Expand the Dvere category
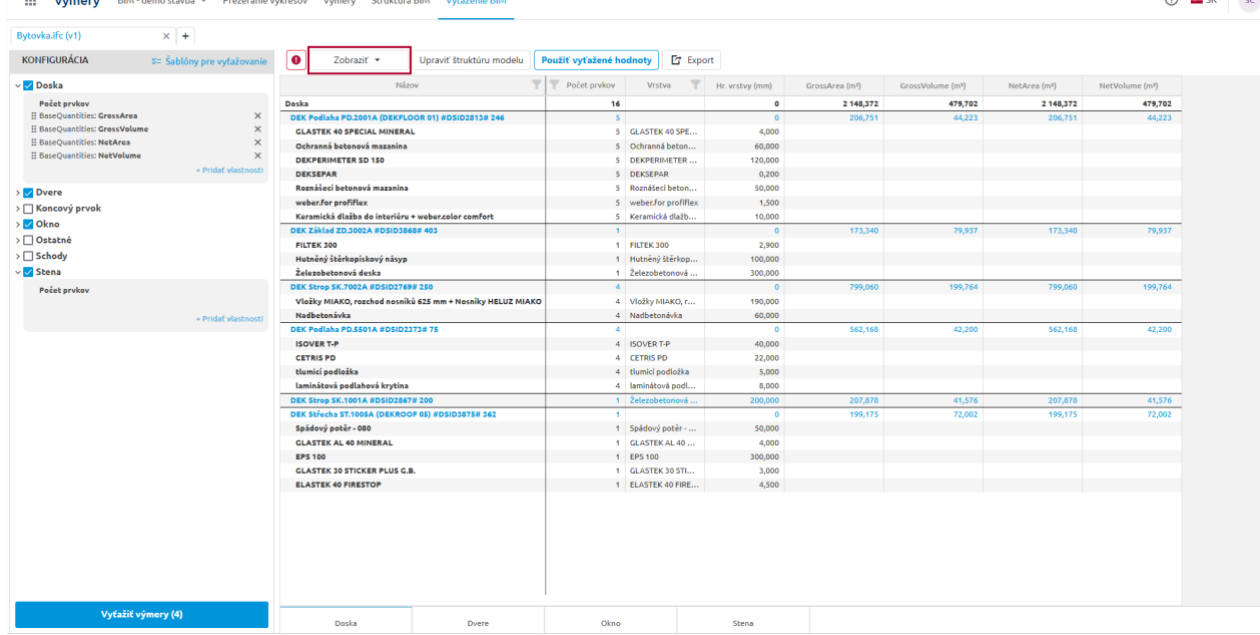This screenshot has height=635, width=1260. point(17,192)
